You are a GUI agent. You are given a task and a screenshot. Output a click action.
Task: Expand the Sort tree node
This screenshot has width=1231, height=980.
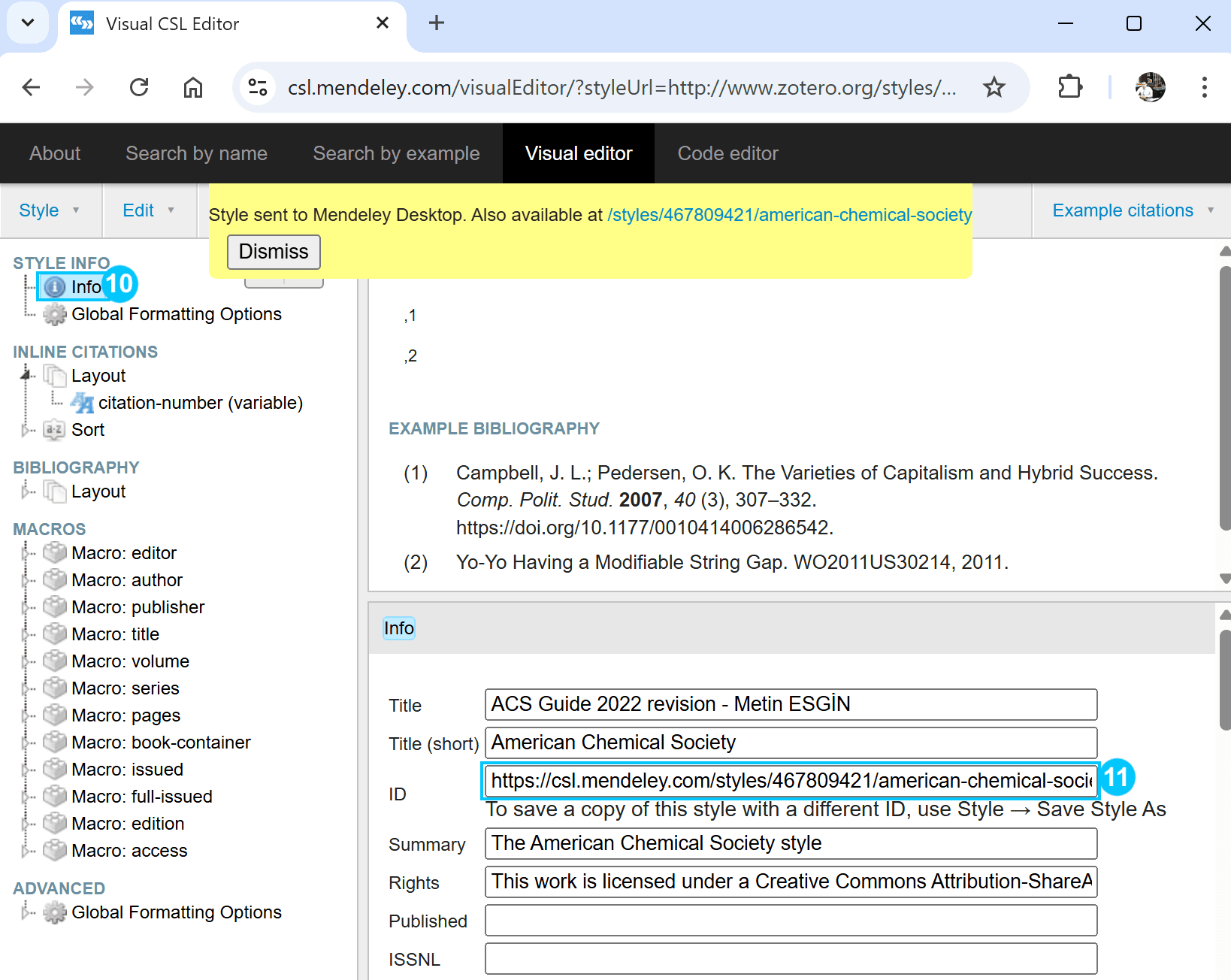[26, 430]
